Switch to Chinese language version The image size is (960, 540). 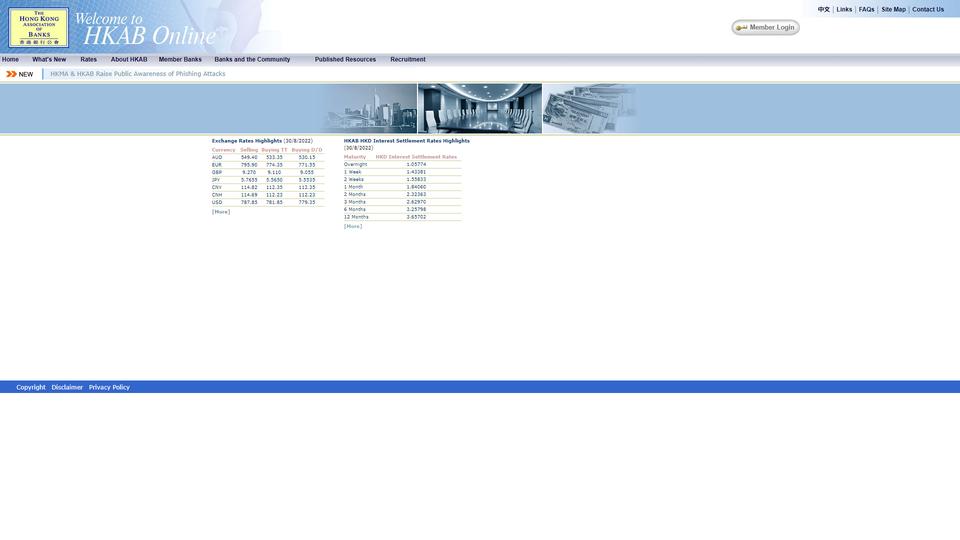(823, 10)
